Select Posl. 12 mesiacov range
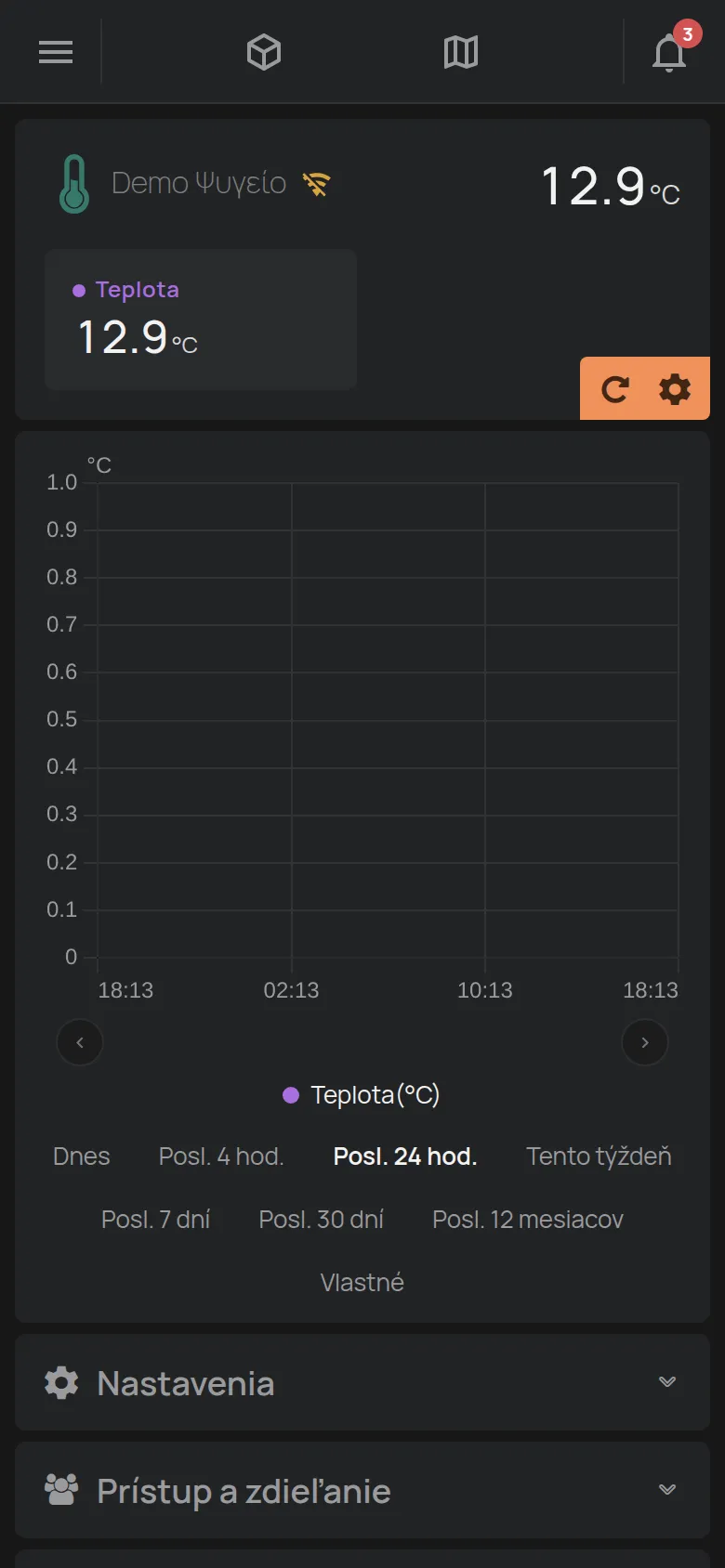Image resolution: width=725 pixels, height=1568 pixels. point(528,1220)
